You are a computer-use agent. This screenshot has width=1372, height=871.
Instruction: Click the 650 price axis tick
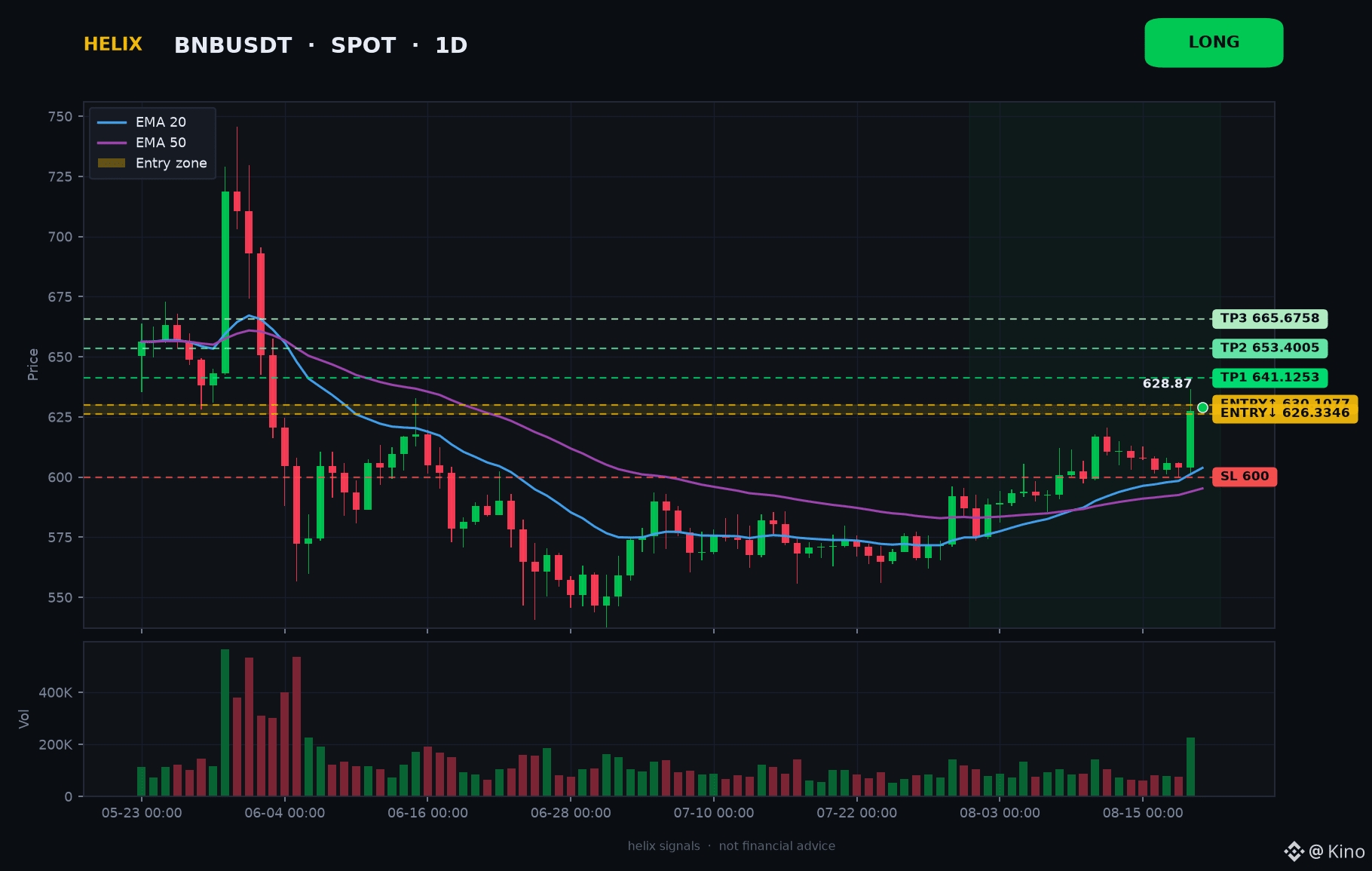tap(60, 357)
